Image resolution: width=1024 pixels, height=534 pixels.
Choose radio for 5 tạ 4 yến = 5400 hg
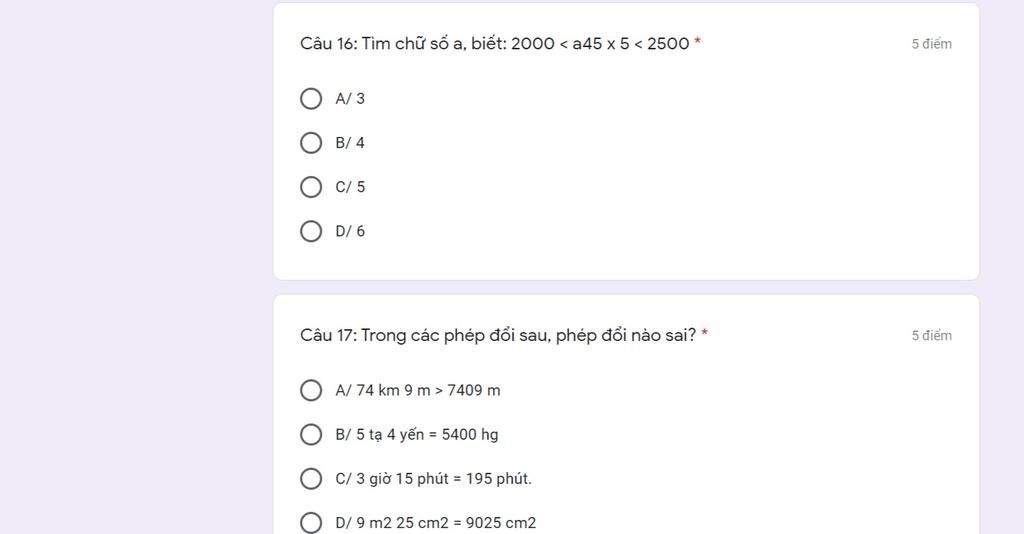tap(311, 435)
